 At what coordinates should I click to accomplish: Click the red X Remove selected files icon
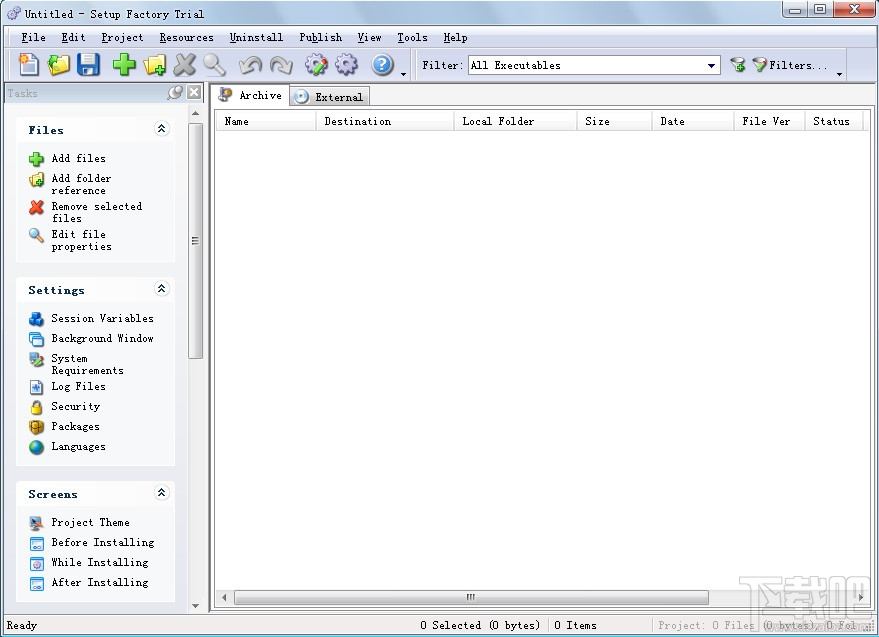[x=36, y=207]
